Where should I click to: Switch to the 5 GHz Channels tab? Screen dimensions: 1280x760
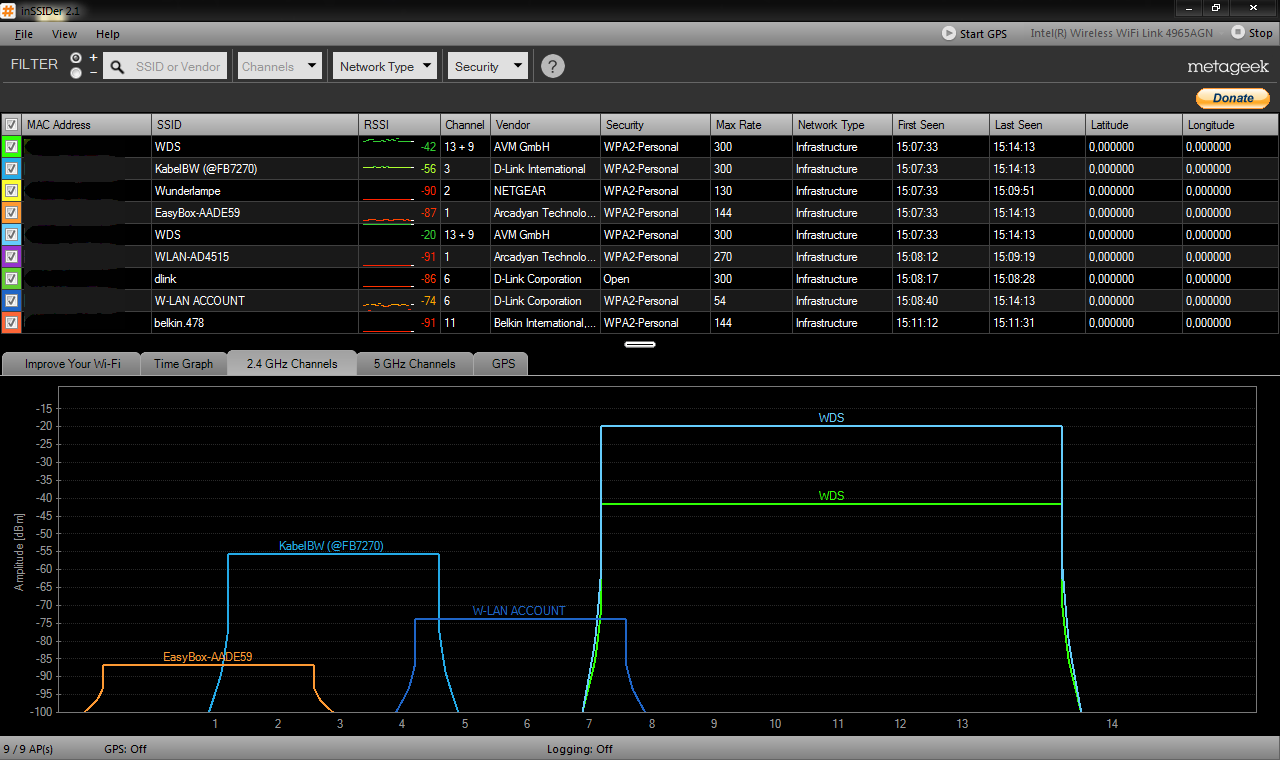click(415, 364)
